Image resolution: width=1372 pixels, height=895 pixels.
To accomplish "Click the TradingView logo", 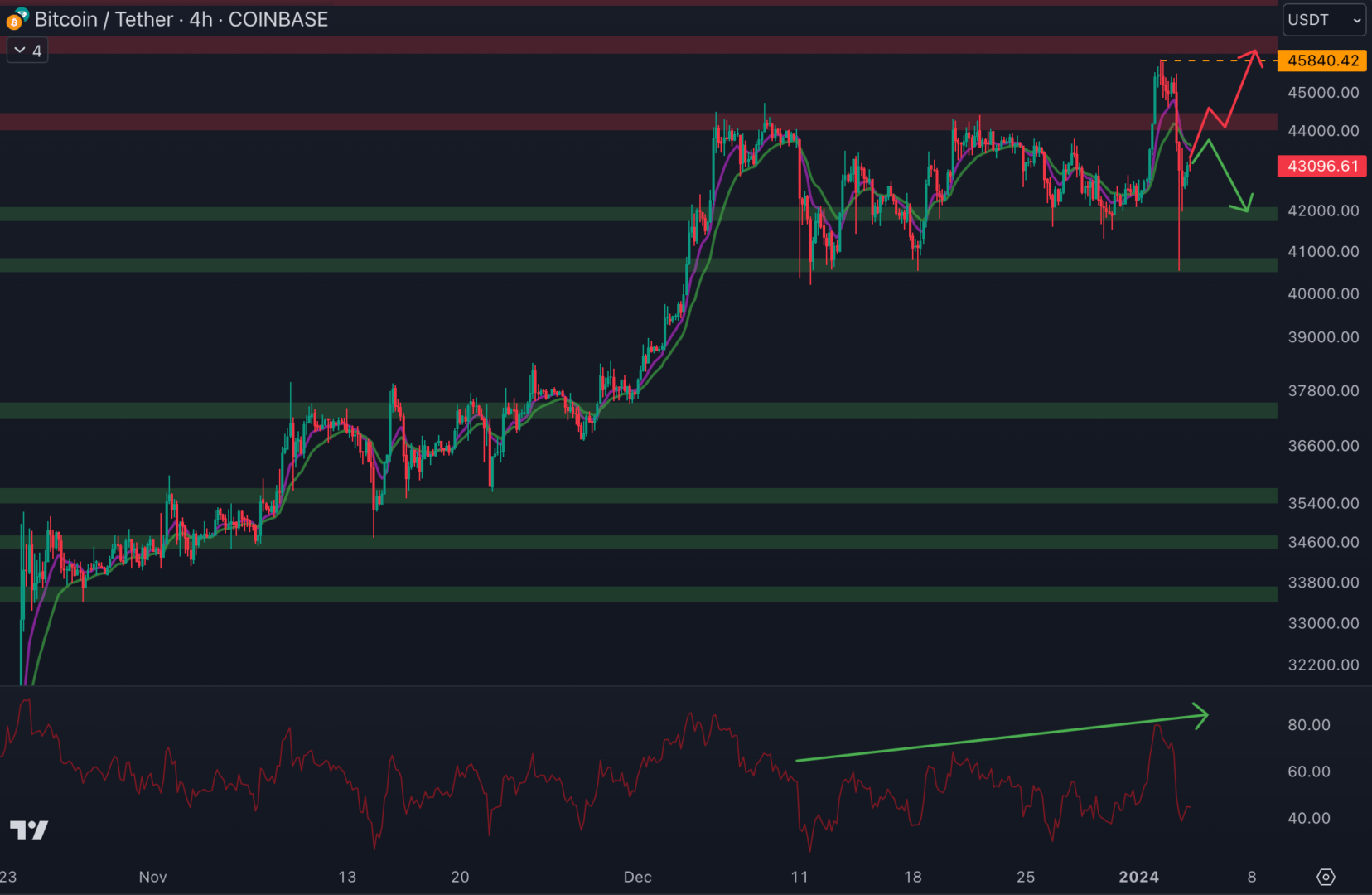I will pos(29,830).
